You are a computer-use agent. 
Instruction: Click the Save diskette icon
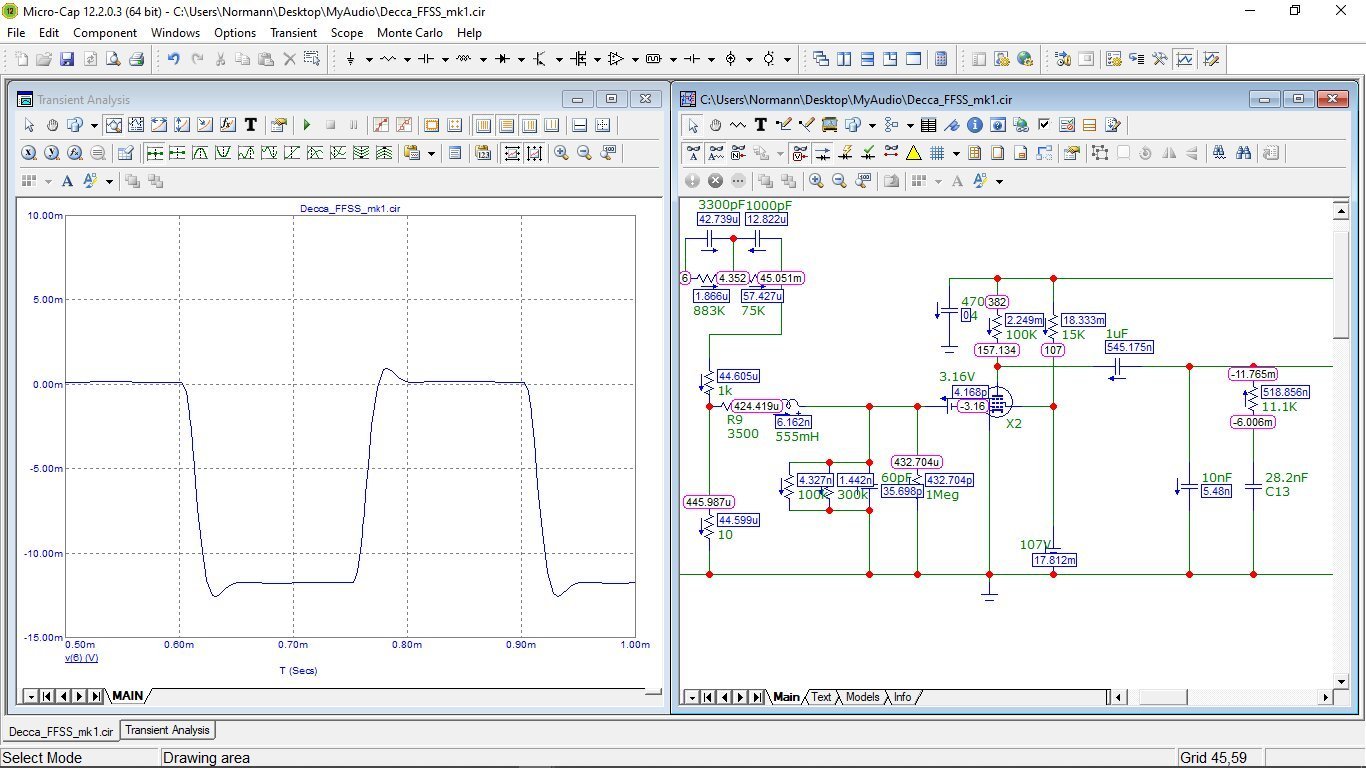coord(67,59)
